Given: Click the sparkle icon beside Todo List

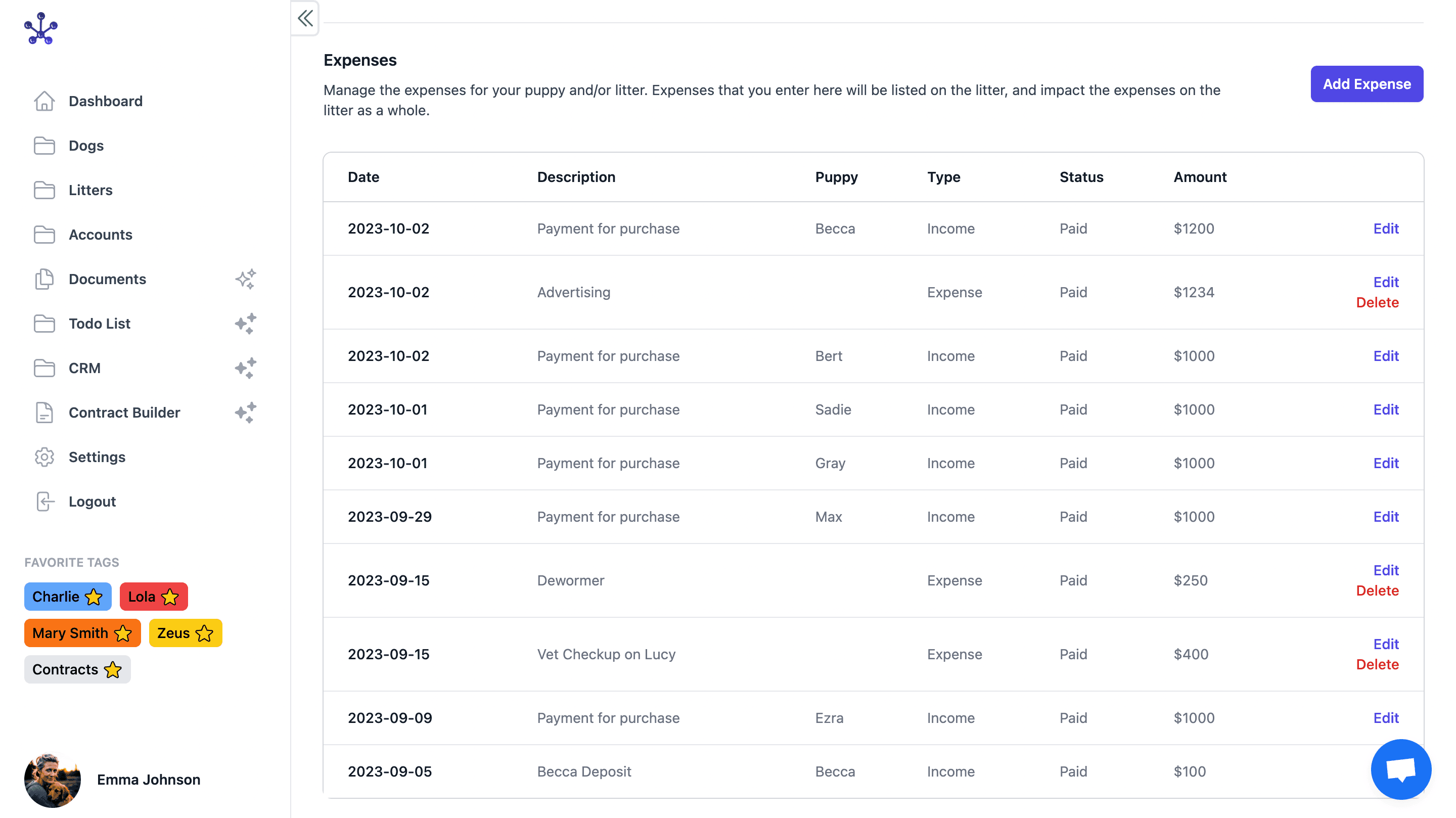Looking at the screenshot, I should [246, 324].
